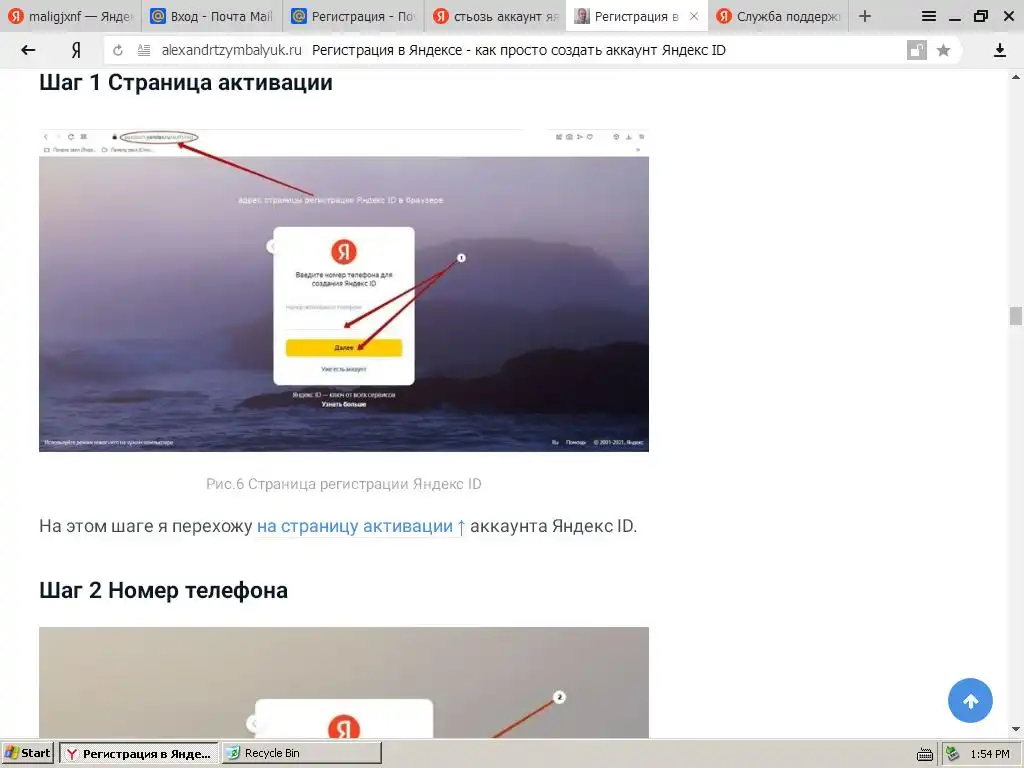Click the network tray icon beside the clock
Image resolution: width=1024 pixels, height=768 pixels.
click(953, 754)
